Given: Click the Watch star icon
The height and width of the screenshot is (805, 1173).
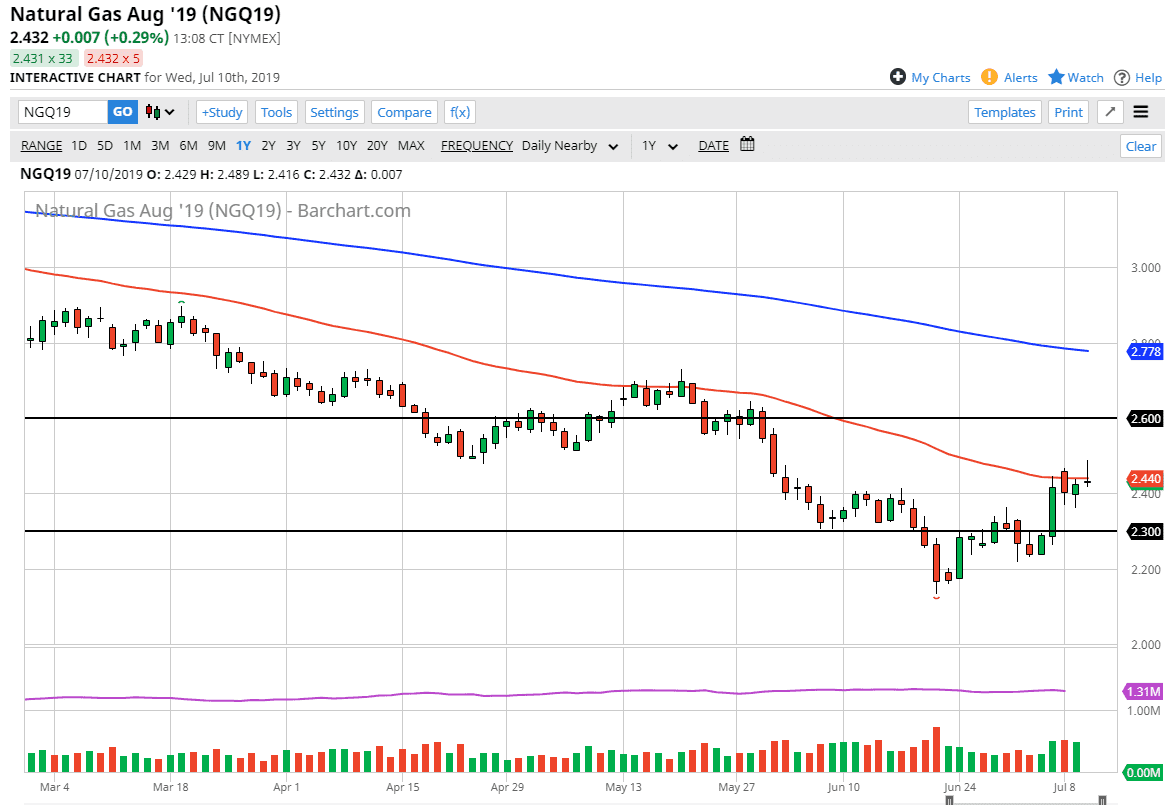Looking at the screenshot, I should (1056, 77).
